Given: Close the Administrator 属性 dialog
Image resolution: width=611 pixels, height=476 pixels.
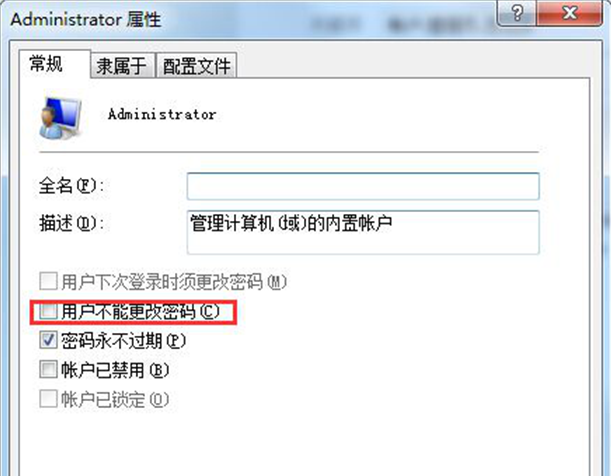Looking at the screenshot, I should pyautogui.click(x=569, y=13).
